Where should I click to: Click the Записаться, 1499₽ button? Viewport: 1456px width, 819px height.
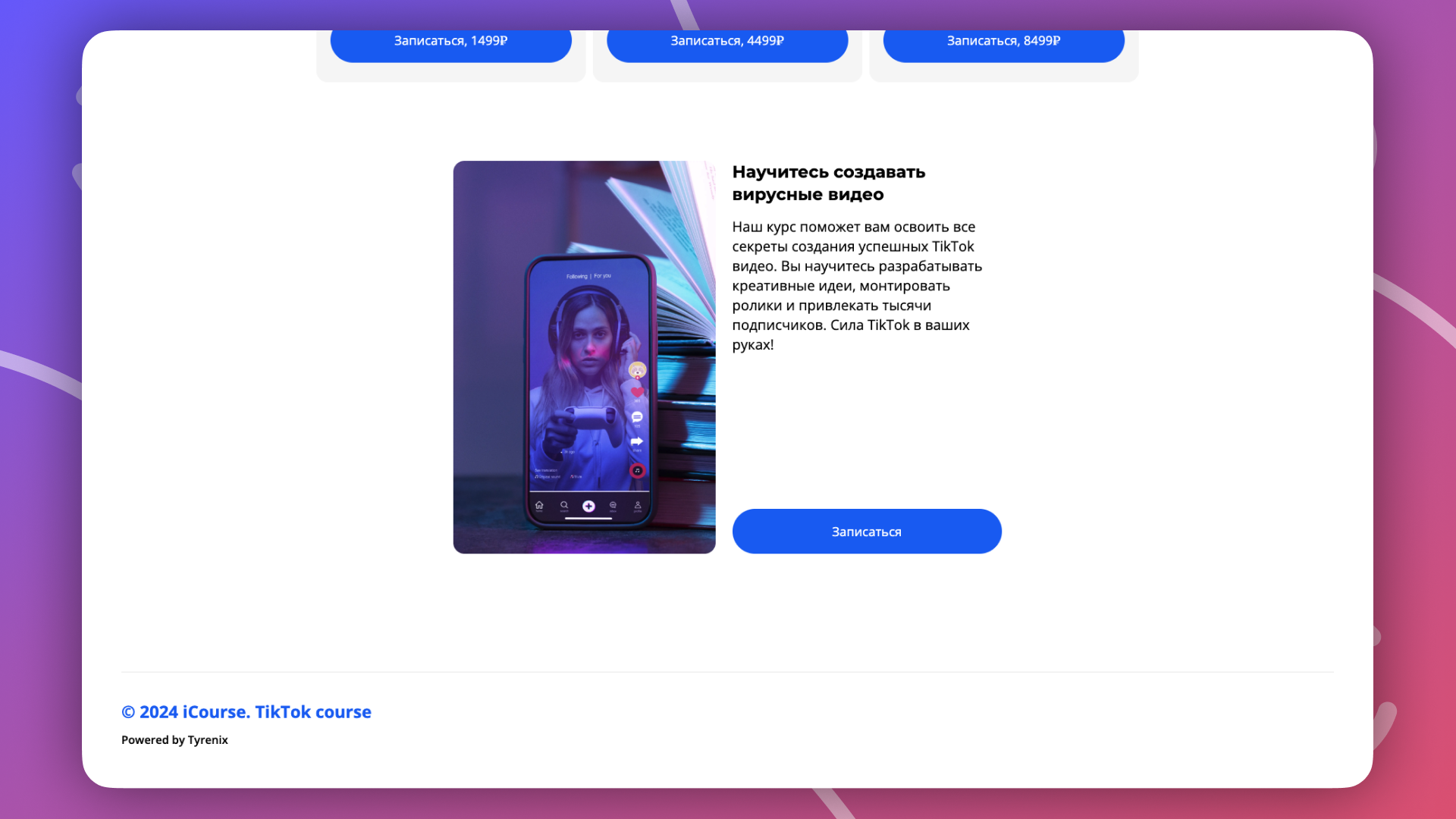450,41
